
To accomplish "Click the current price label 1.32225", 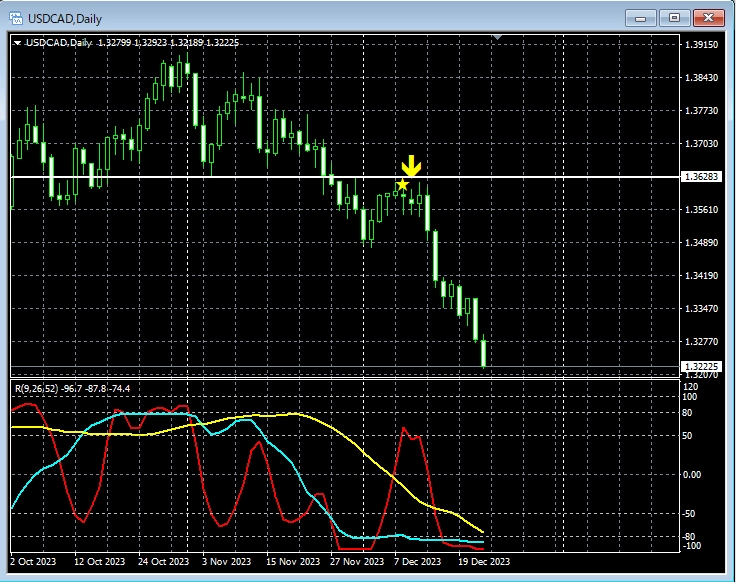I will tap(698, 367).
